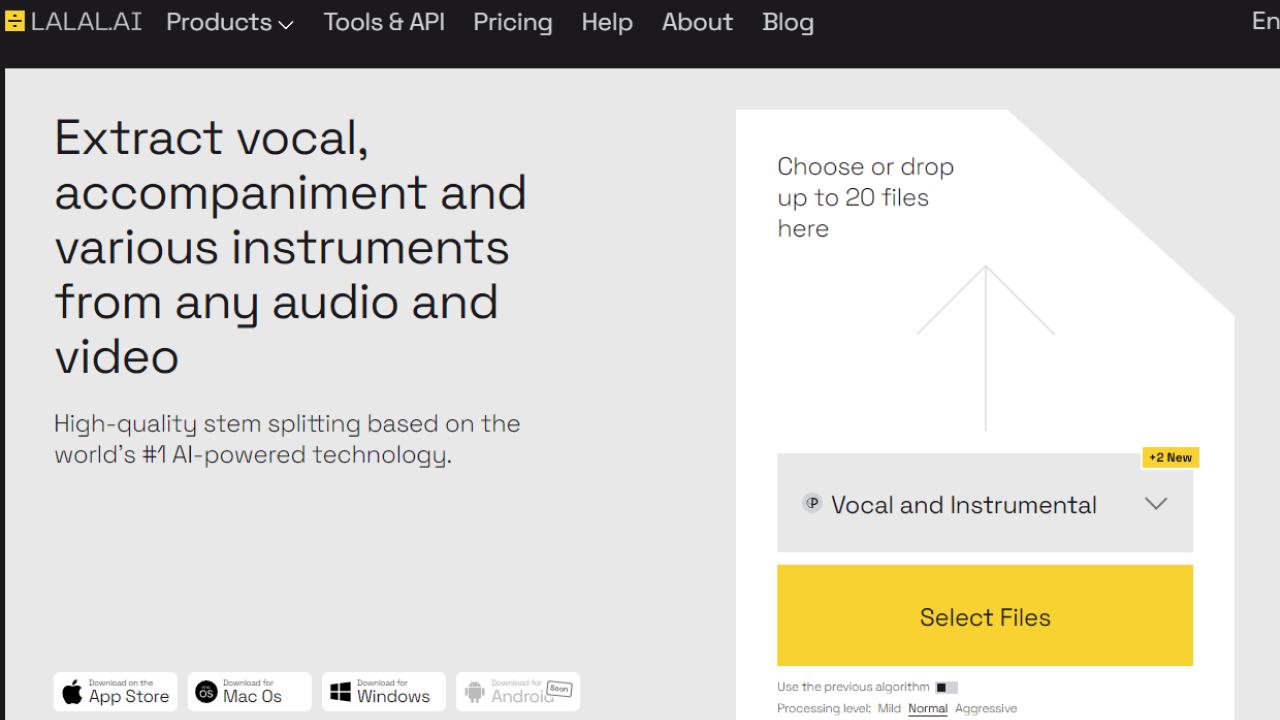Image resolution: width=1280 pixels, height=720 pixels.
Task: Toggle Use the previous algorithm switch
Action: click(x=946, y=688)
